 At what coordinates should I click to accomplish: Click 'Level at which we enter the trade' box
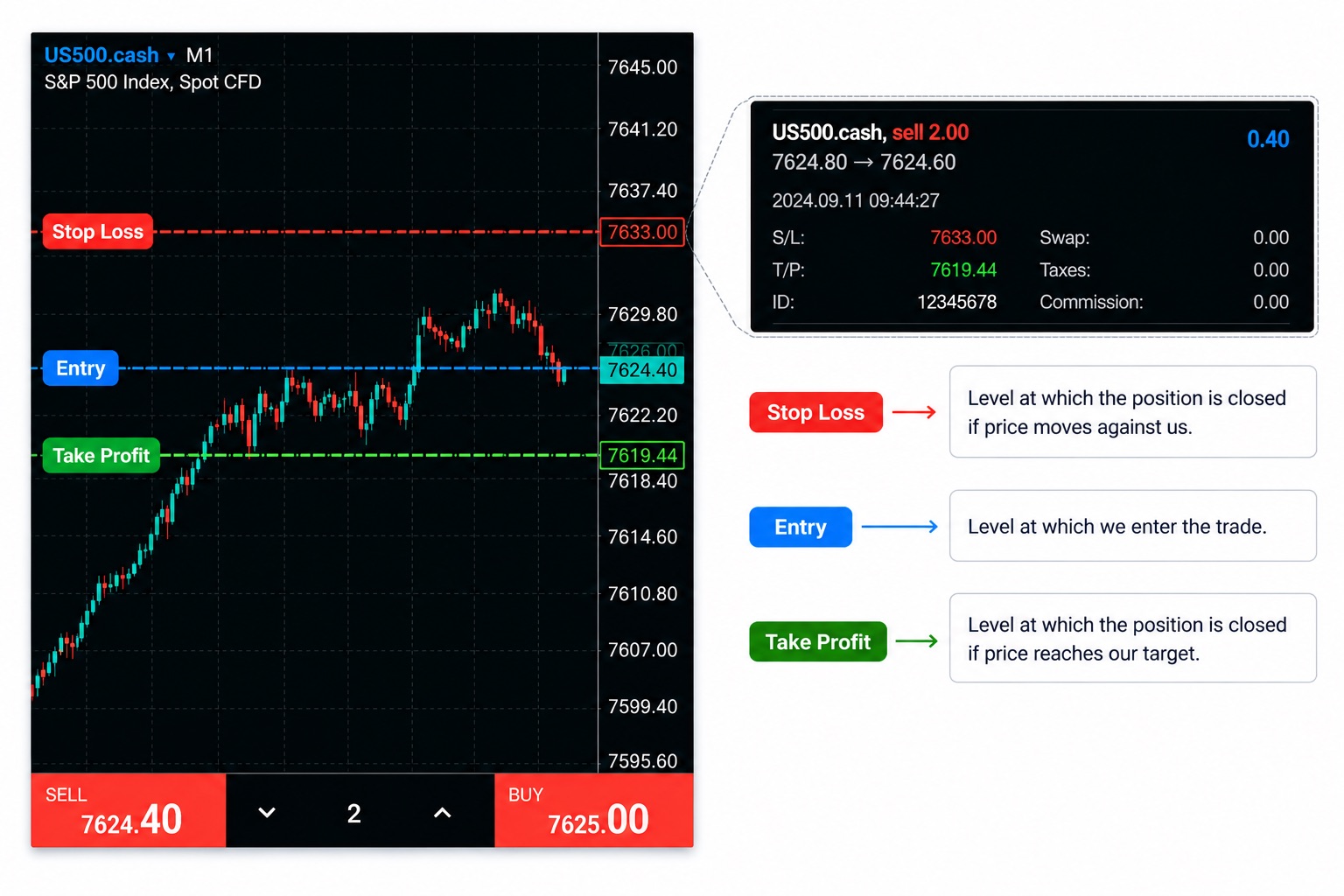coord(1133,526)
